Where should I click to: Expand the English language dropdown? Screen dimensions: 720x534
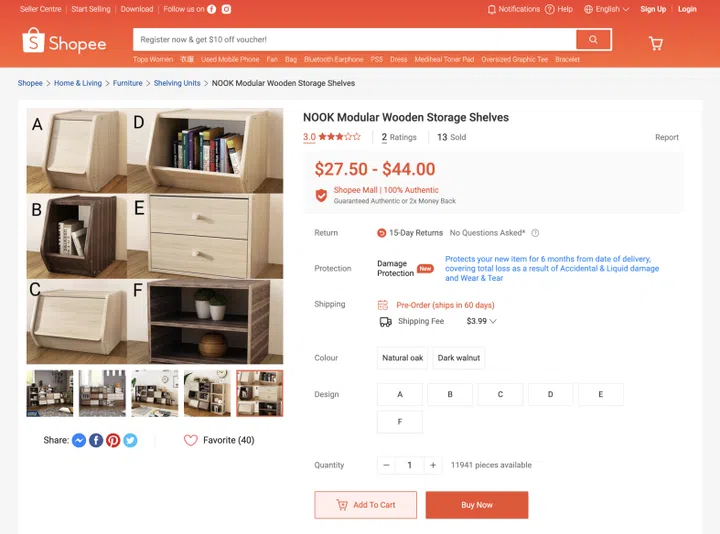coord(606,9)
